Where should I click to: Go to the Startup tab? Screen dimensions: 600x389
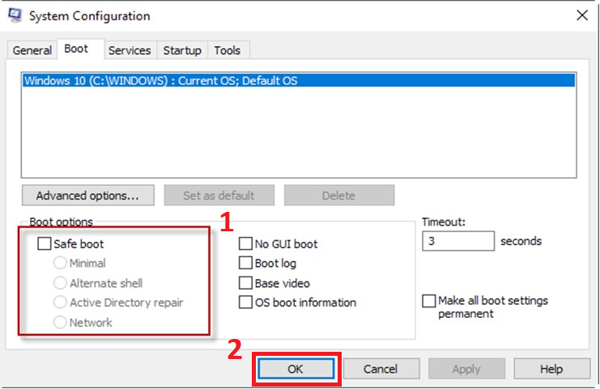182,50
